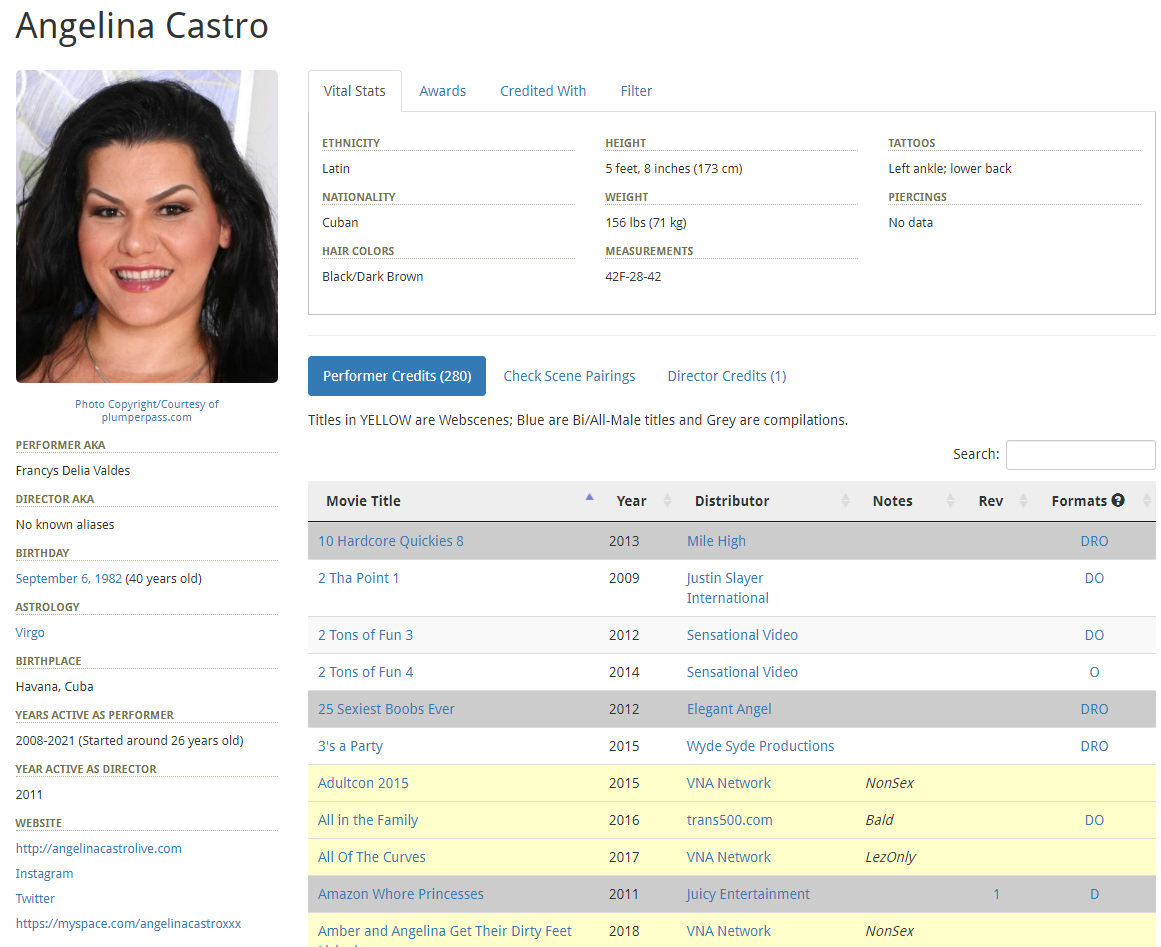The image size is (1161, 947).
Task: Sort the table by Year column
Action: [x=640, y=501]
